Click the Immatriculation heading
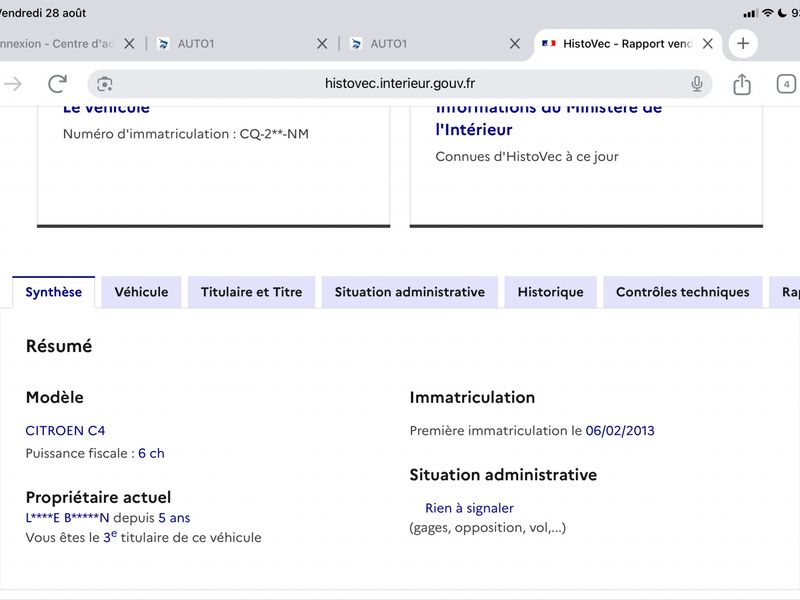Image resolution: width=800 pixels, height=600 pixels. click(472, 397)
